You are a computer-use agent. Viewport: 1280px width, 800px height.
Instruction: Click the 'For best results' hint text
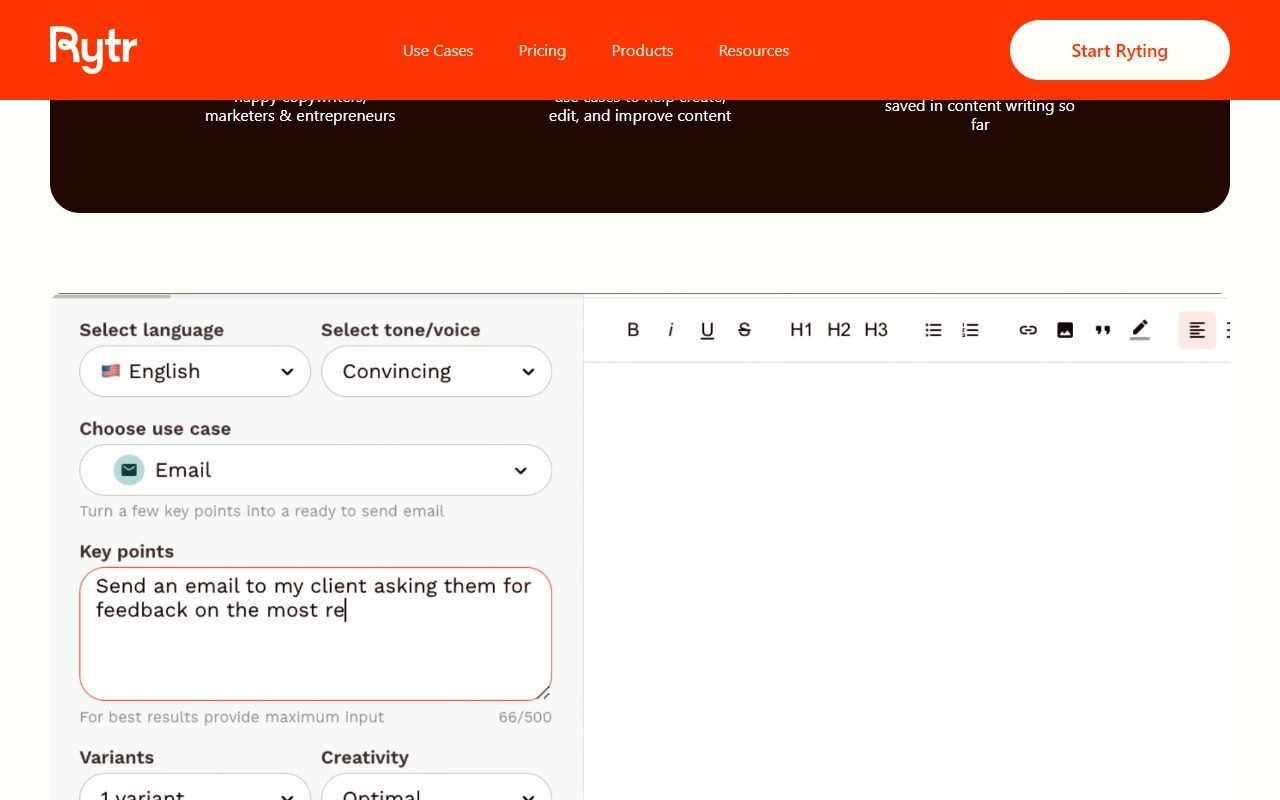[x=232, y=717]
